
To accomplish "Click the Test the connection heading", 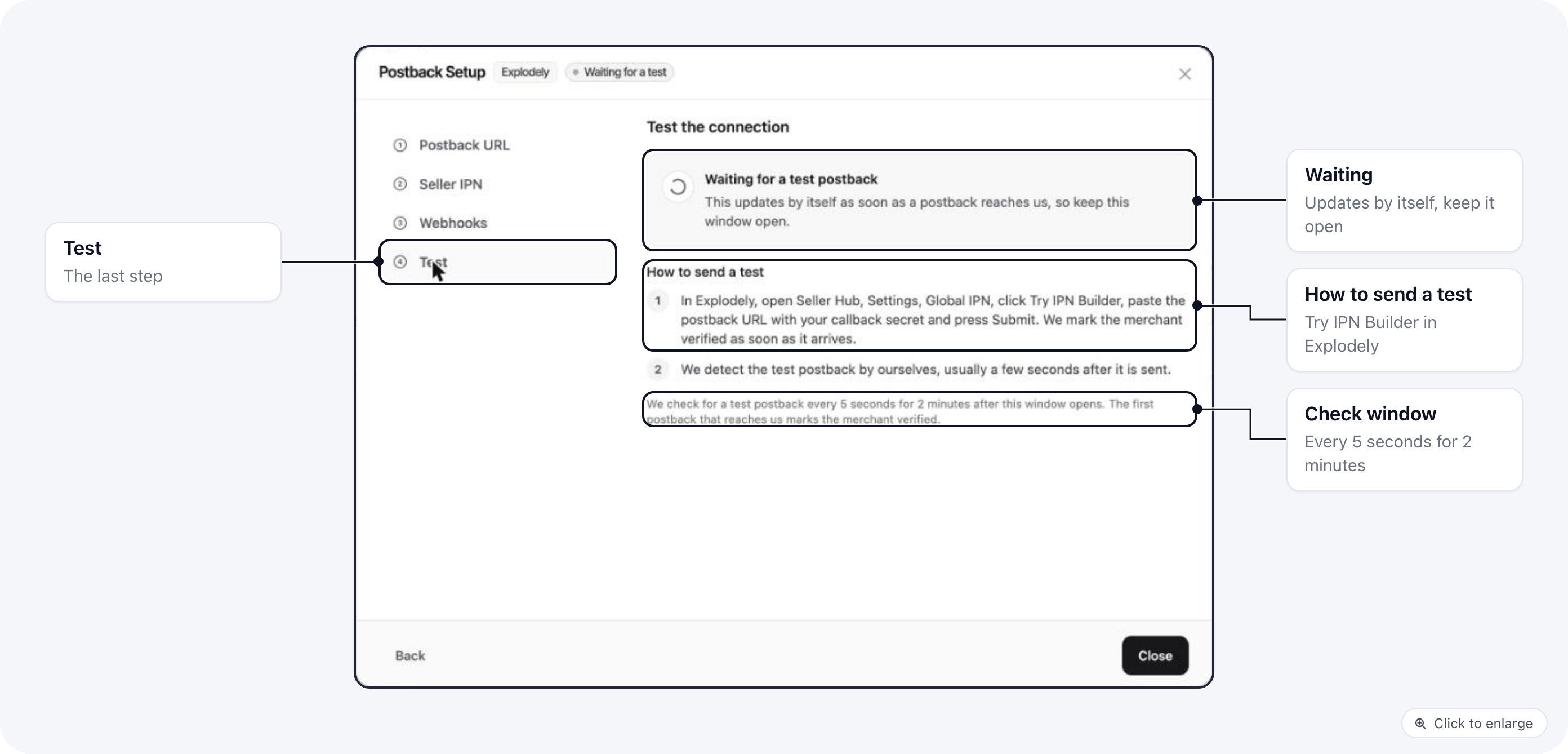I will click(717, 127).
